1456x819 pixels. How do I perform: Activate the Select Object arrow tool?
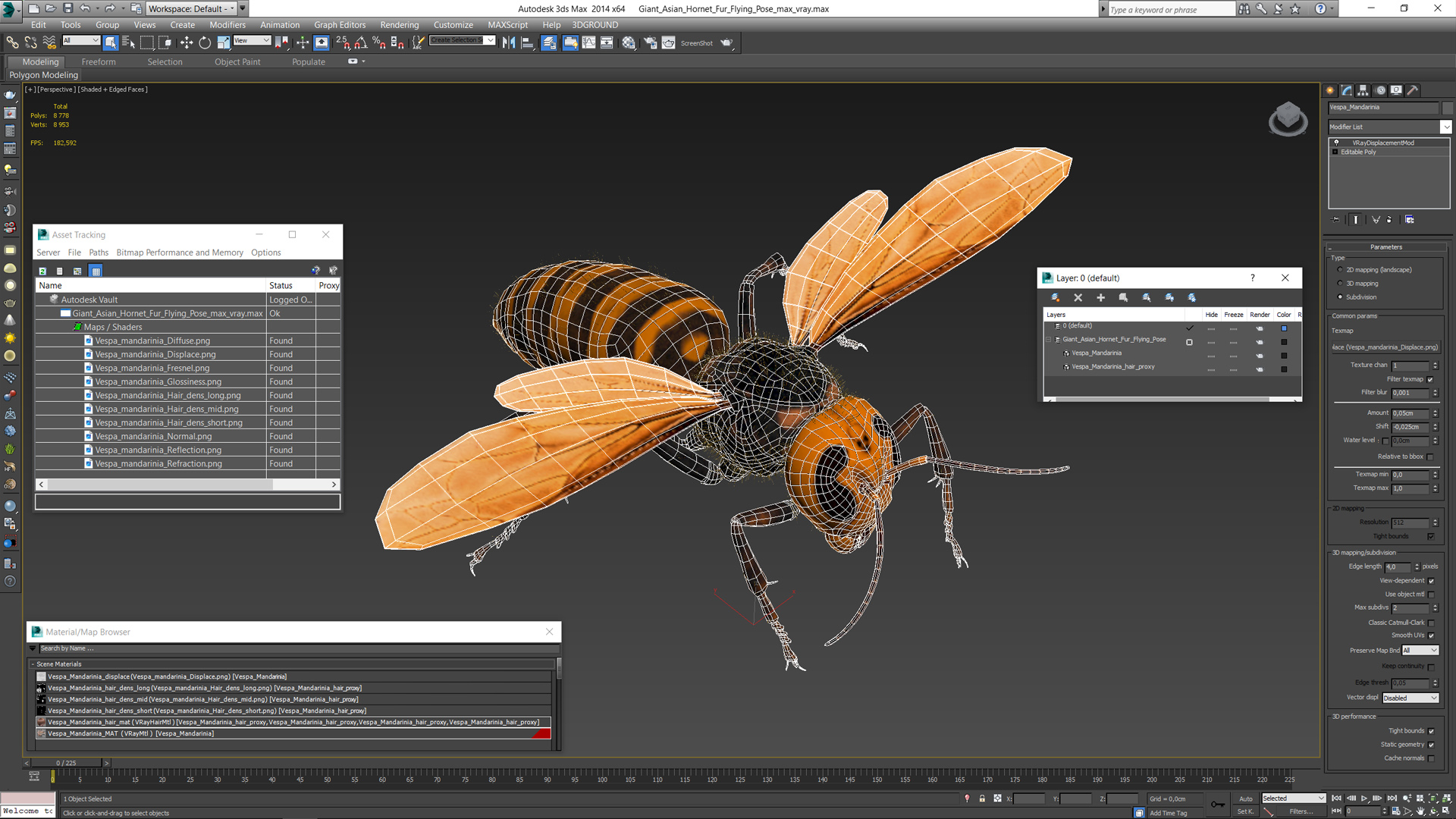111,42
